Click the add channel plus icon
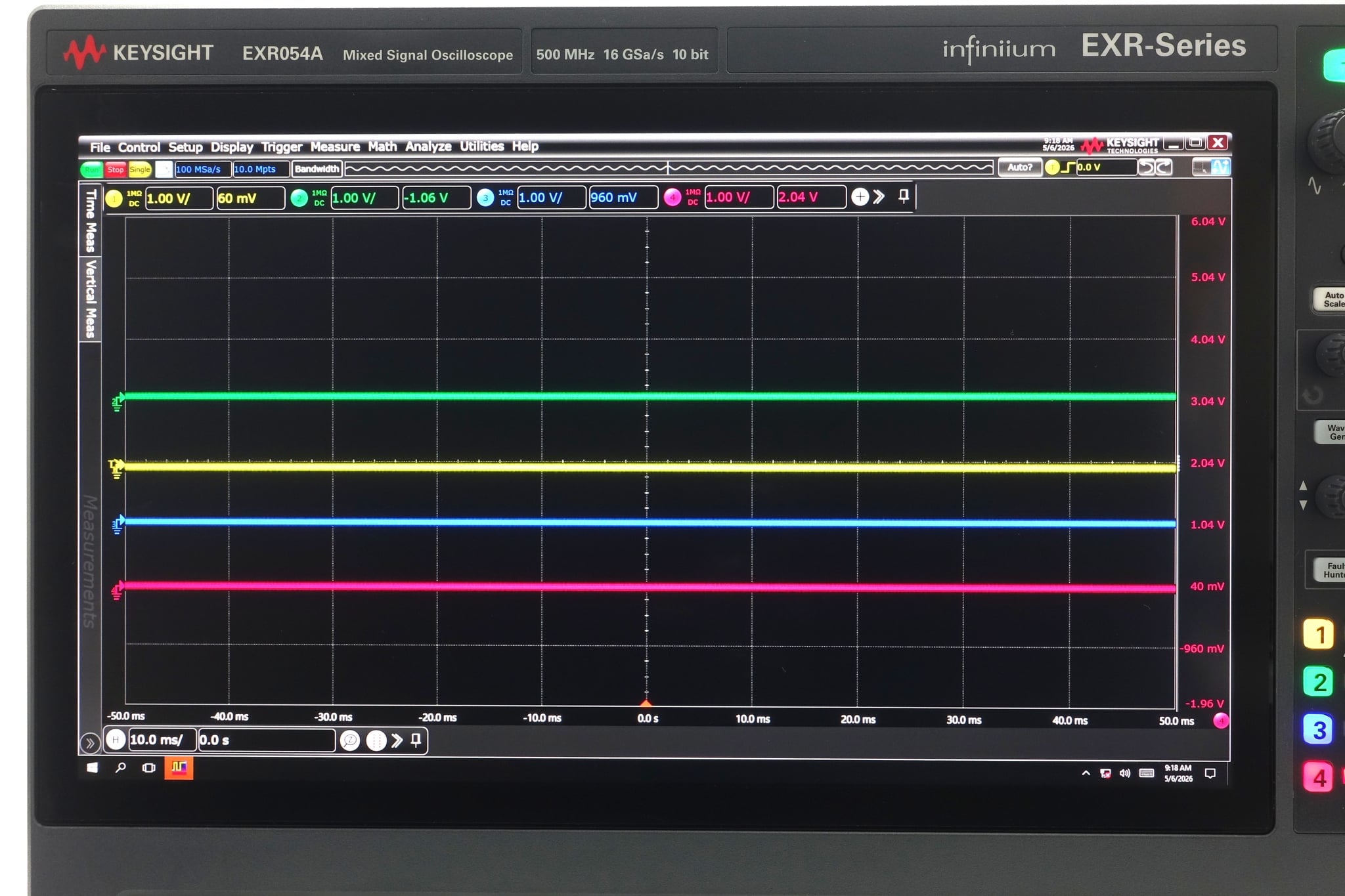 pos(860,196)
